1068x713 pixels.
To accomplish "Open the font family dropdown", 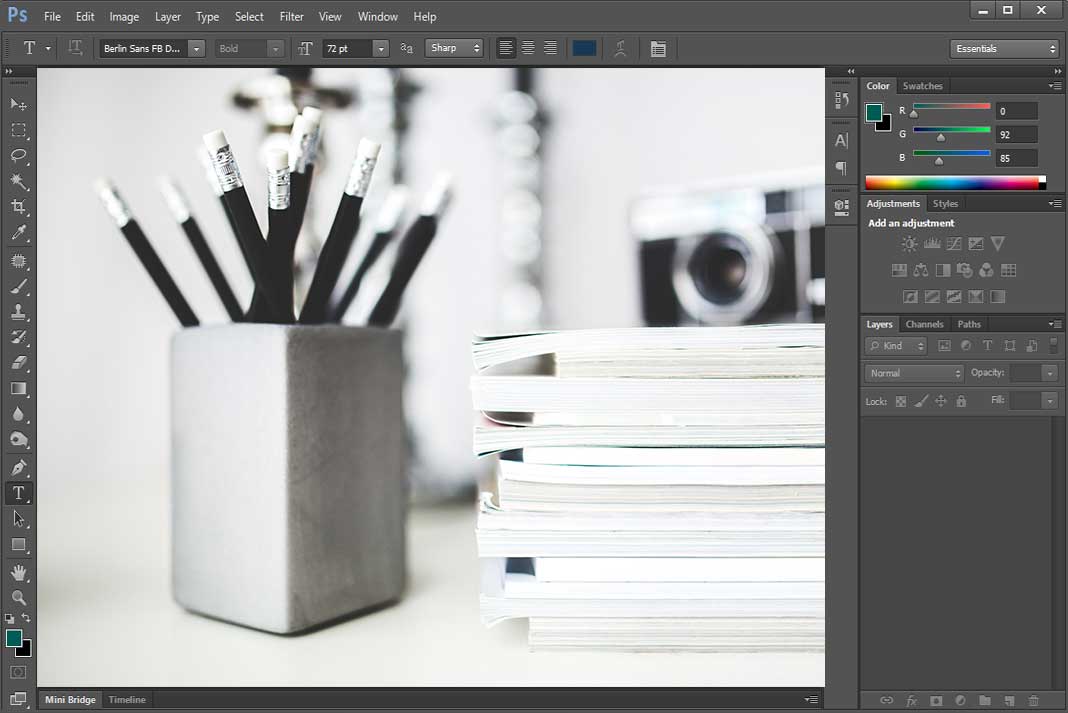I will 196,48.
